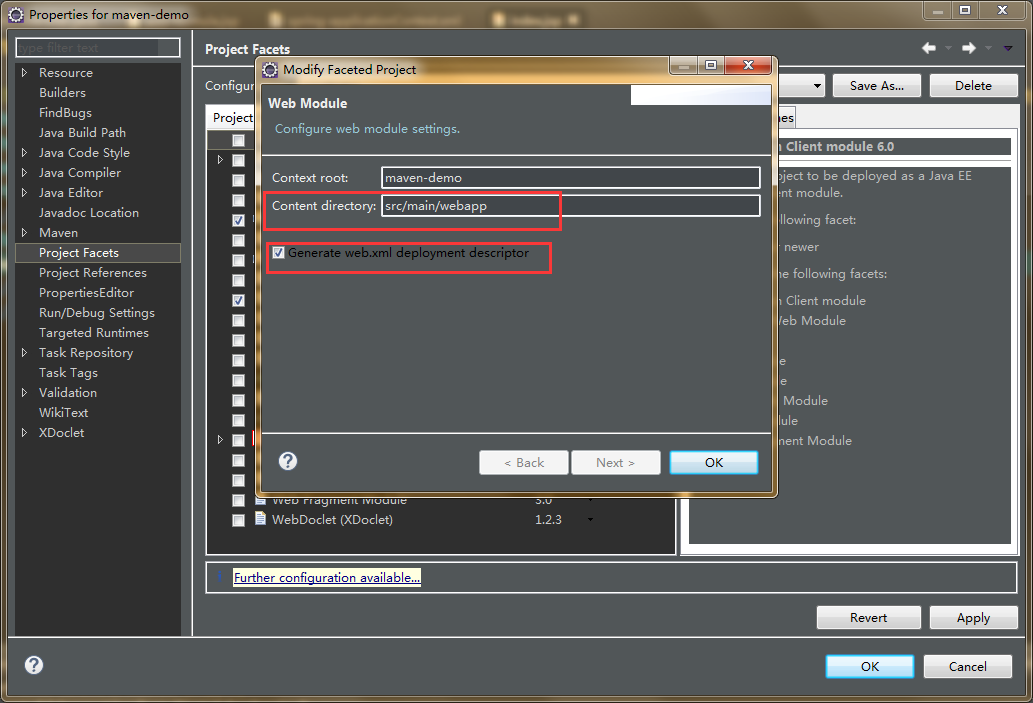
Task: Click the help icon in Modify Faceted Project
Action: click(x=288, y=461)
